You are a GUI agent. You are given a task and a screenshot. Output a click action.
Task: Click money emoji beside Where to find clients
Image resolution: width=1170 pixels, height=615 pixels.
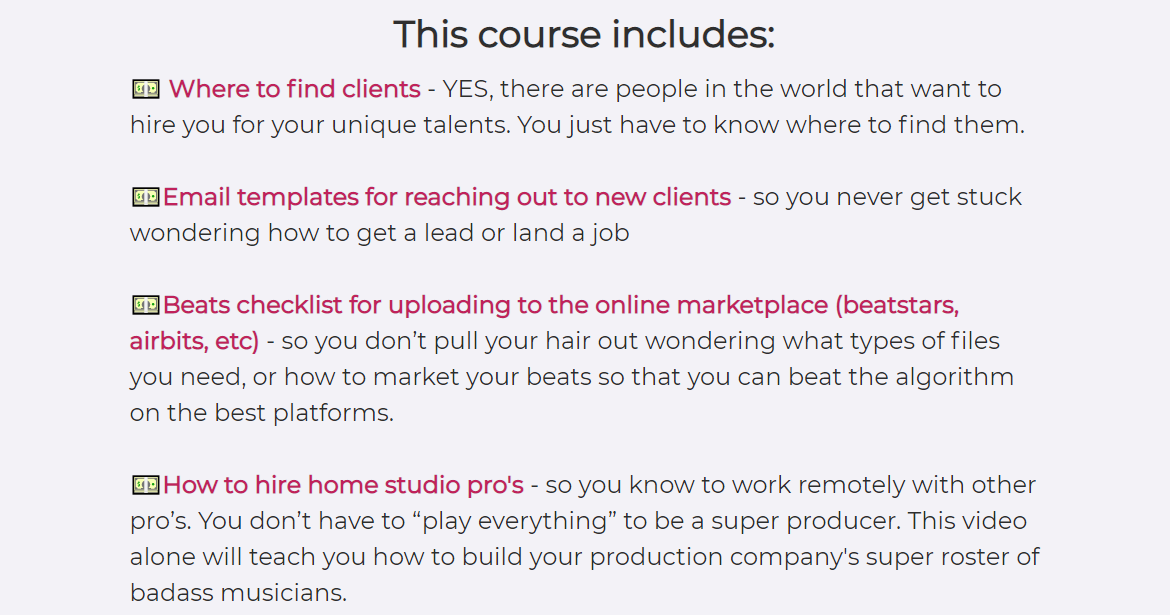tap(146, 90)
